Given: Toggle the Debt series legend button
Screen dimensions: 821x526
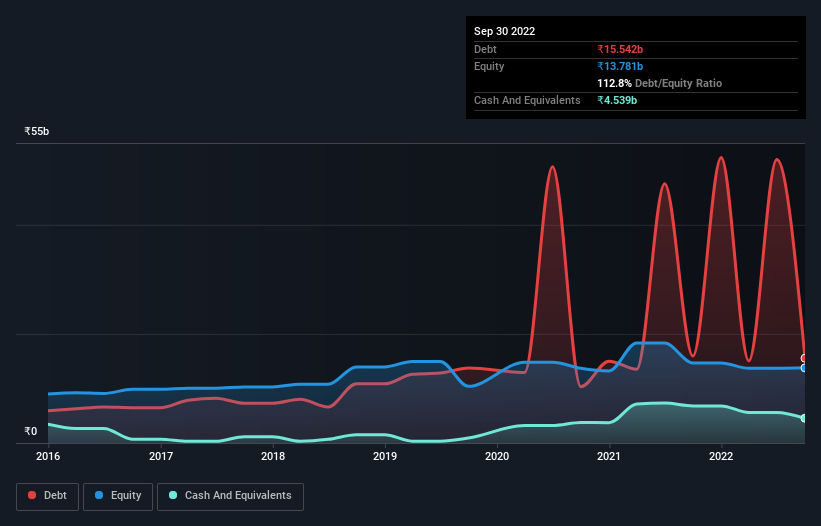Looking at the screenshot, I should (x=48, y=496).
